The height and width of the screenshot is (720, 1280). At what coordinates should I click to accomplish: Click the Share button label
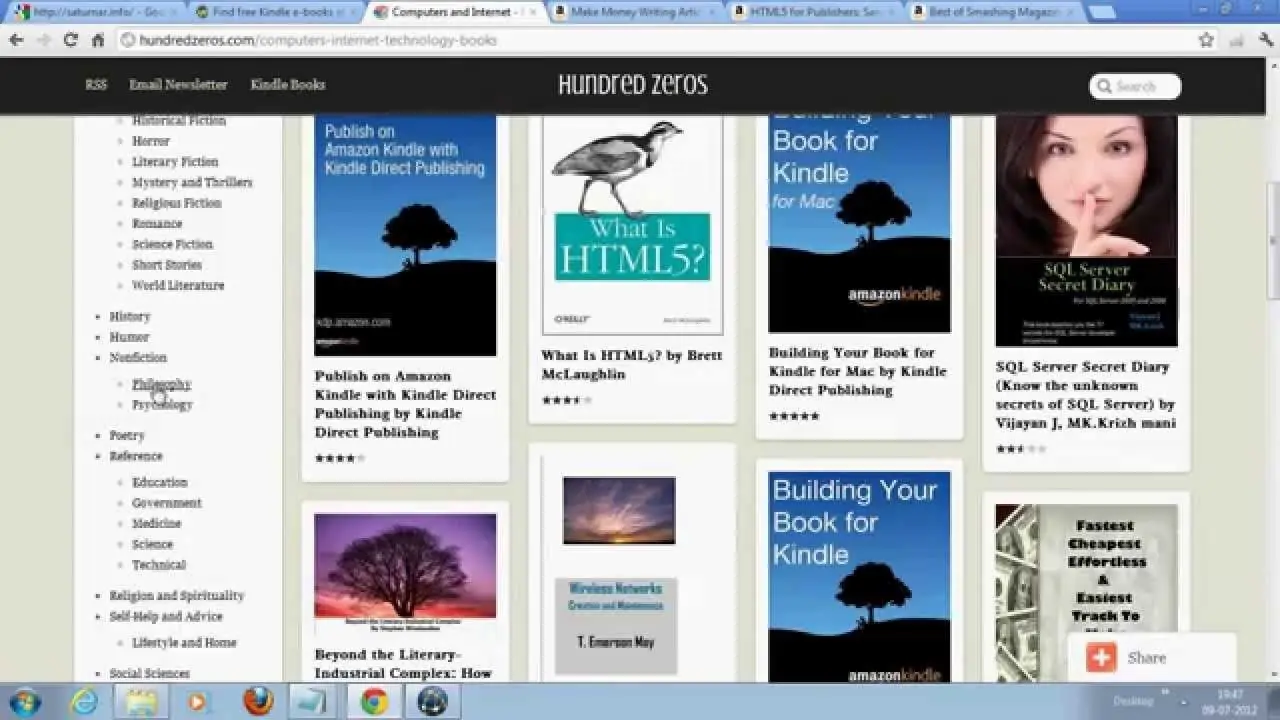1147,658
